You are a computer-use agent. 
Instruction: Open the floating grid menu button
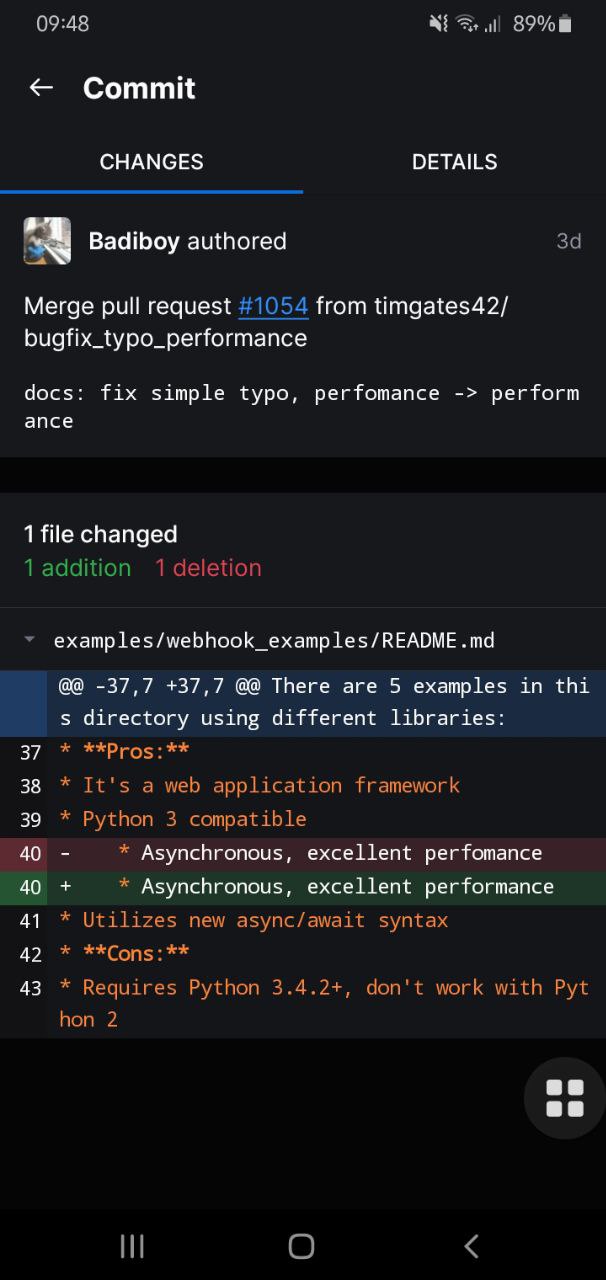pos(564,1097)
